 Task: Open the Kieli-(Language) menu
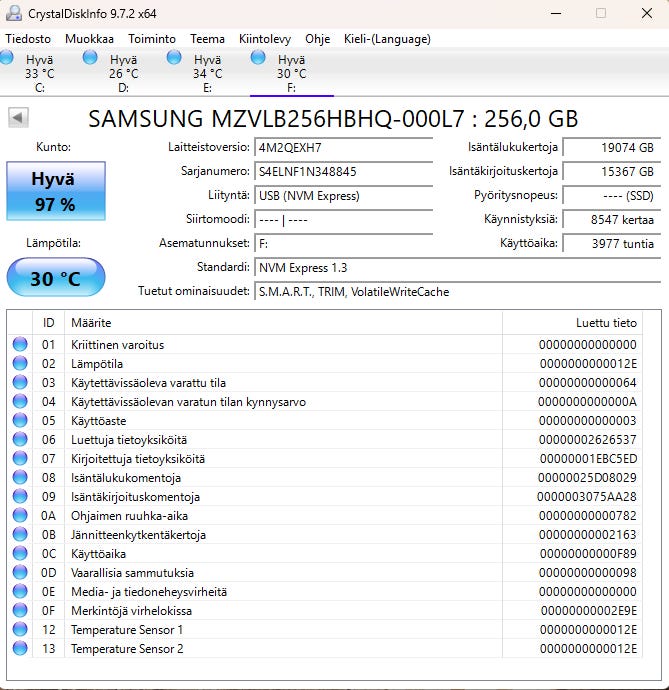point(385,39)
